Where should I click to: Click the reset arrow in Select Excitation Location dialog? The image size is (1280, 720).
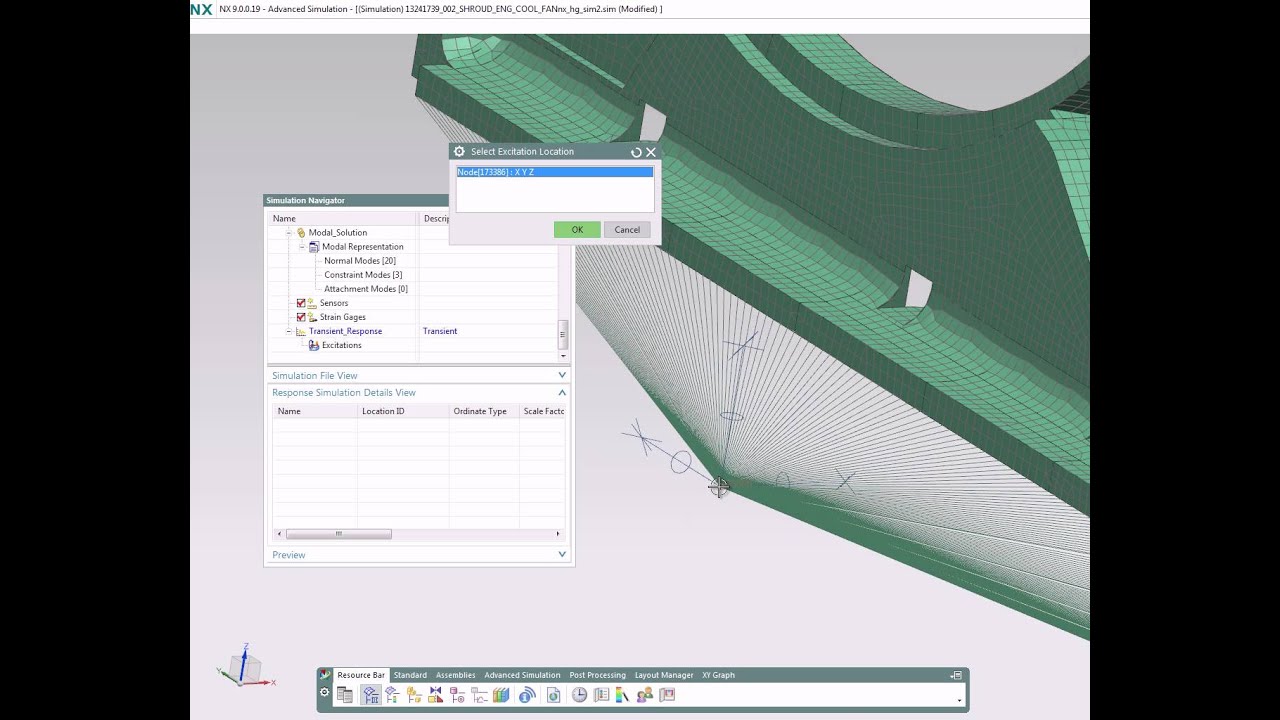636,152
